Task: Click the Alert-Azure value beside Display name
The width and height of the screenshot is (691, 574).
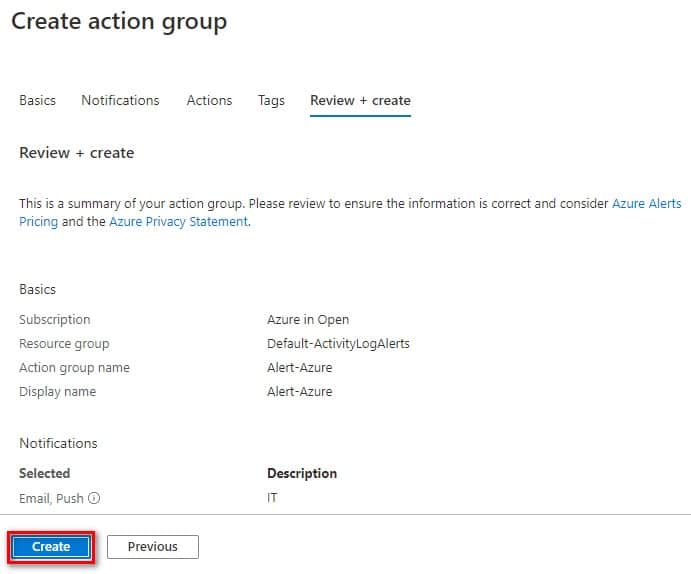Action: click(x=299, y=392)
